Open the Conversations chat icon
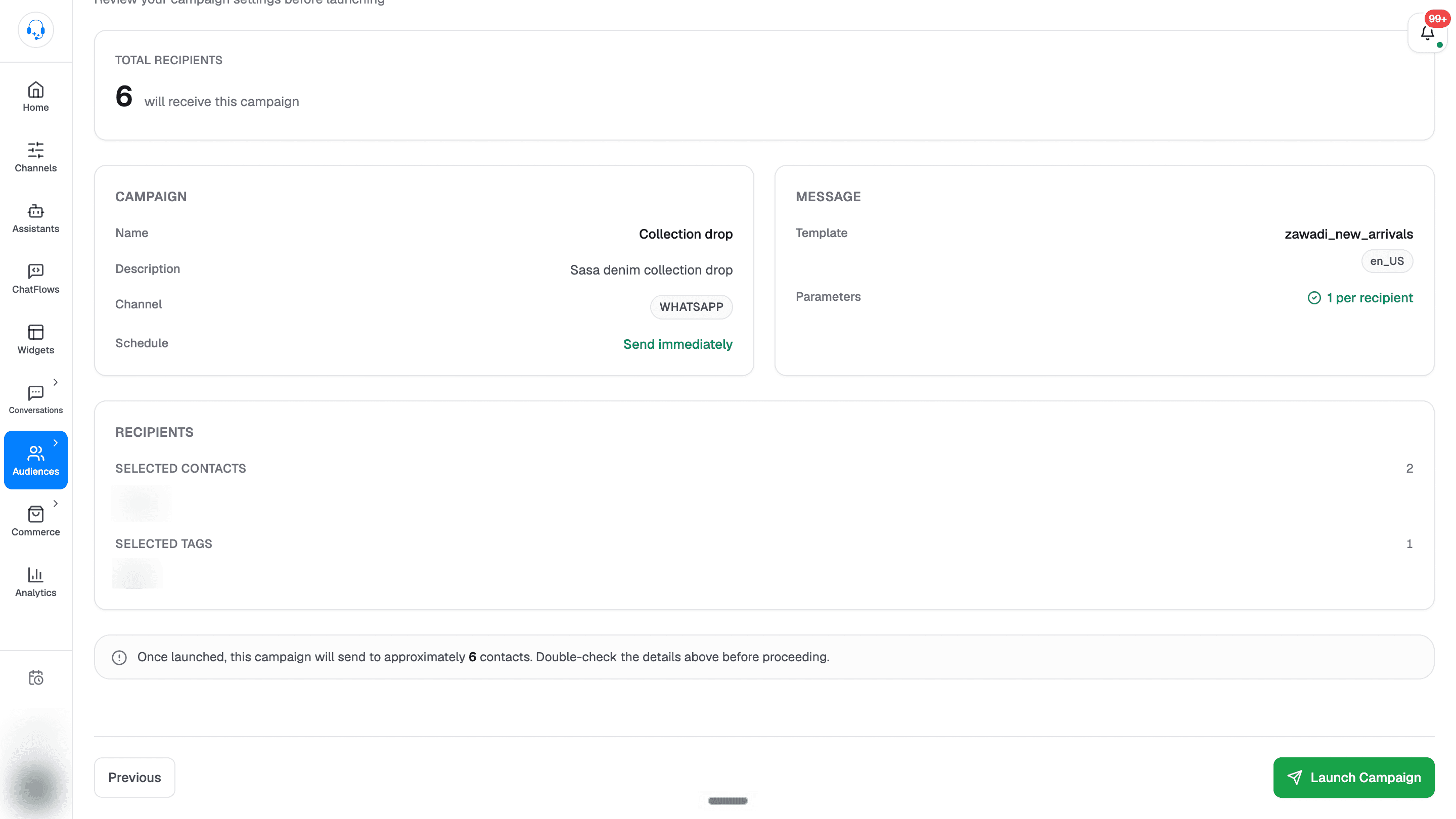 click(35, 393)
